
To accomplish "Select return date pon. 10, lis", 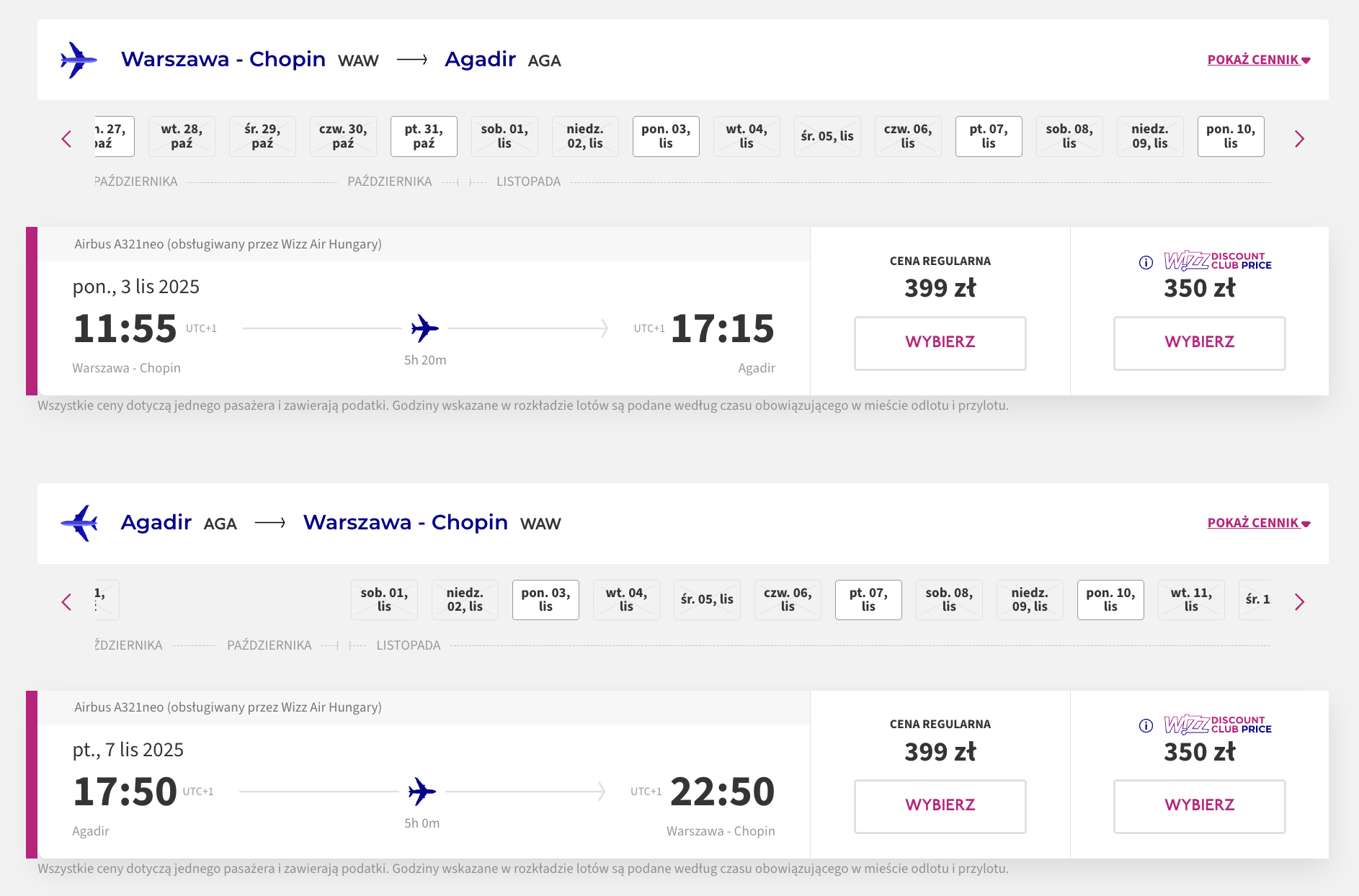I will (x=1110, y=599).
